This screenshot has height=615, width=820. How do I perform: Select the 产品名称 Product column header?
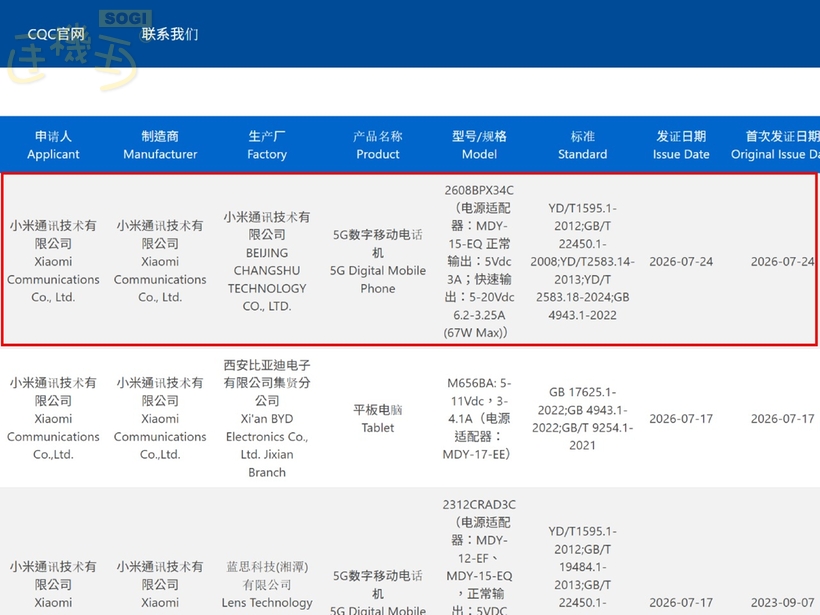tap(378, 145)
